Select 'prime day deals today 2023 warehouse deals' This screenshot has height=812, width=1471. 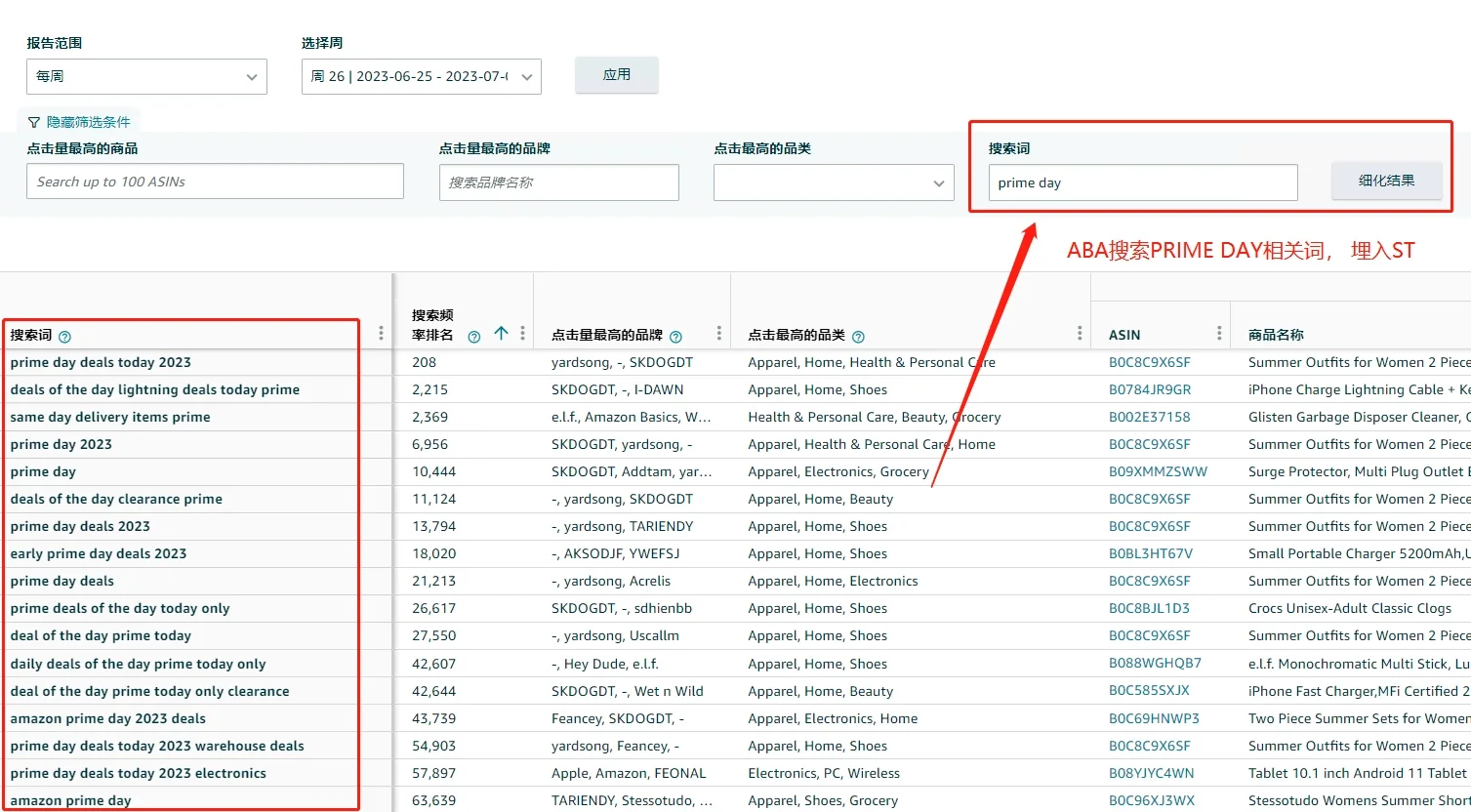(x=157, y=746)
